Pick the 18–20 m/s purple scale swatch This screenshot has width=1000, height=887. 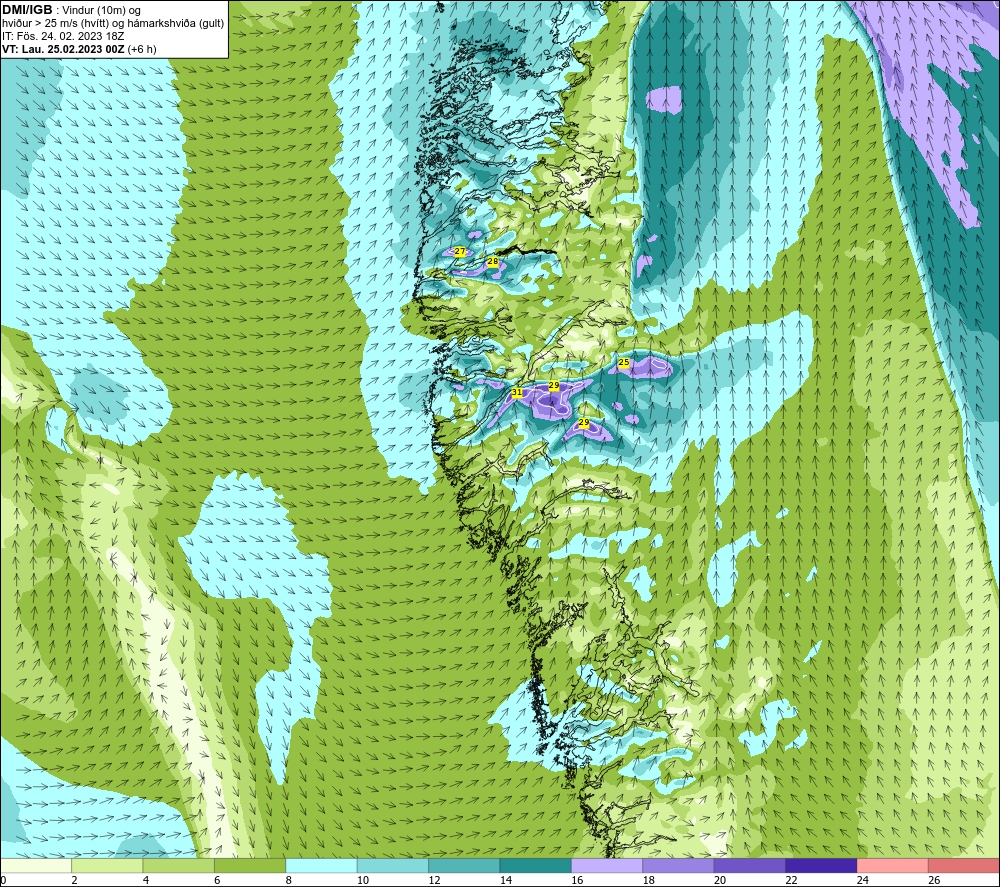pos(679,865)
